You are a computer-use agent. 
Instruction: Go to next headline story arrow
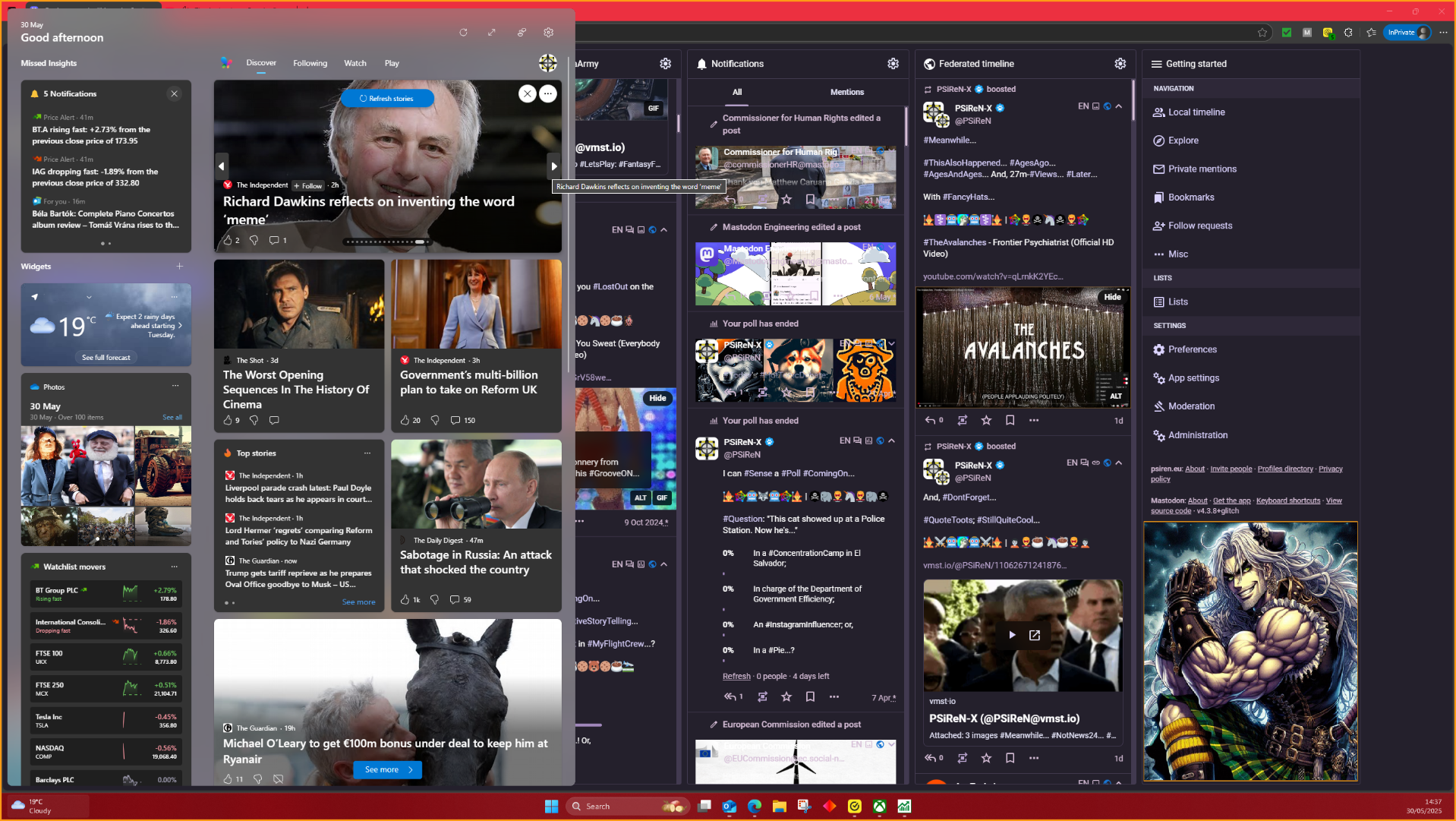554,166
